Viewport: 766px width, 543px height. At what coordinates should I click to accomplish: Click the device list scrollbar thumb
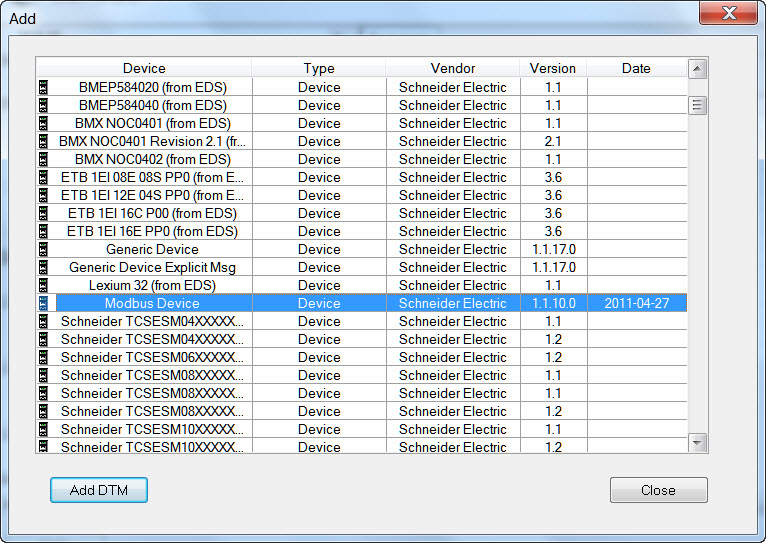tap(697, 105)
